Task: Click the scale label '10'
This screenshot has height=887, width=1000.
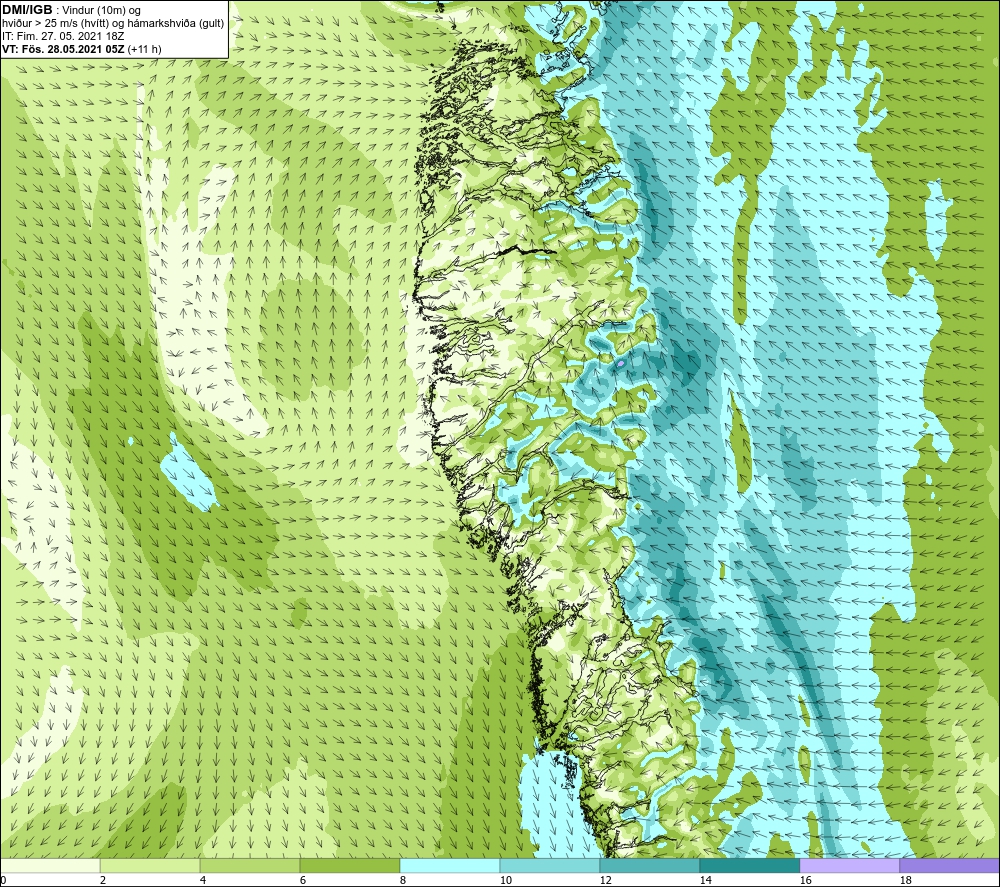Action: 505,881
